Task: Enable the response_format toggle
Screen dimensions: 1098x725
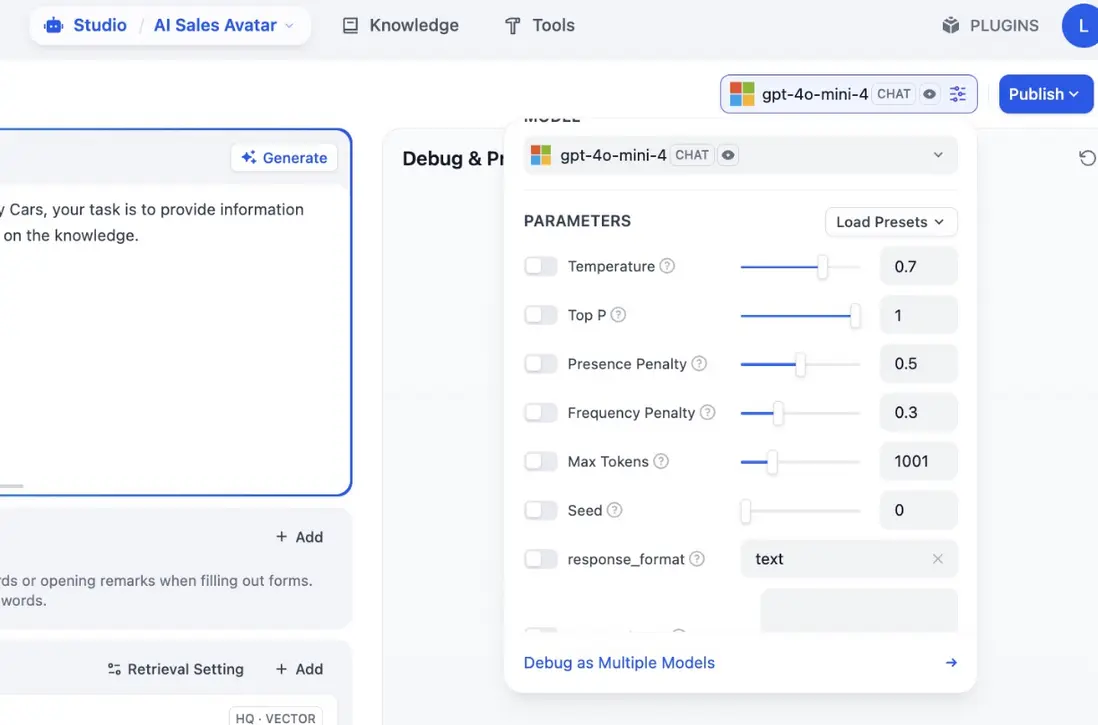Action: (541, 559)
